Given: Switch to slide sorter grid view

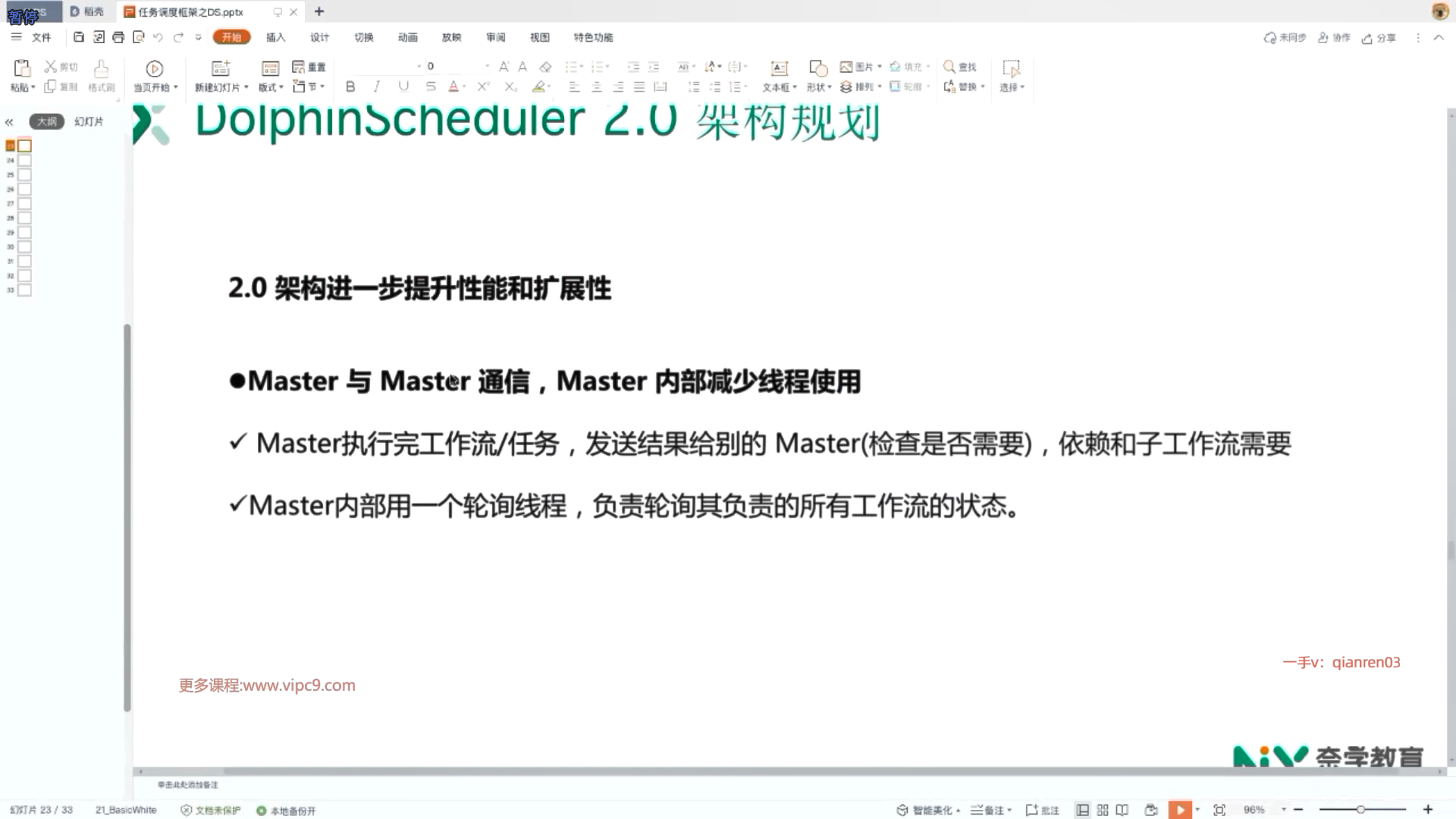Looking at the screenshot, I should pos(1103,810).
